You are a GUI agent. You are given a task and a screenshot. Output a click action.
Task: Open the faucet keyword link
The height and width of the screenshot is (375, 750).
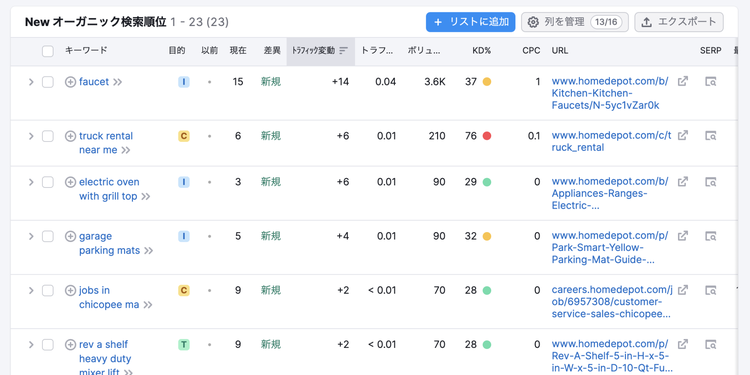pyautogui.click(x=94, y=82)
